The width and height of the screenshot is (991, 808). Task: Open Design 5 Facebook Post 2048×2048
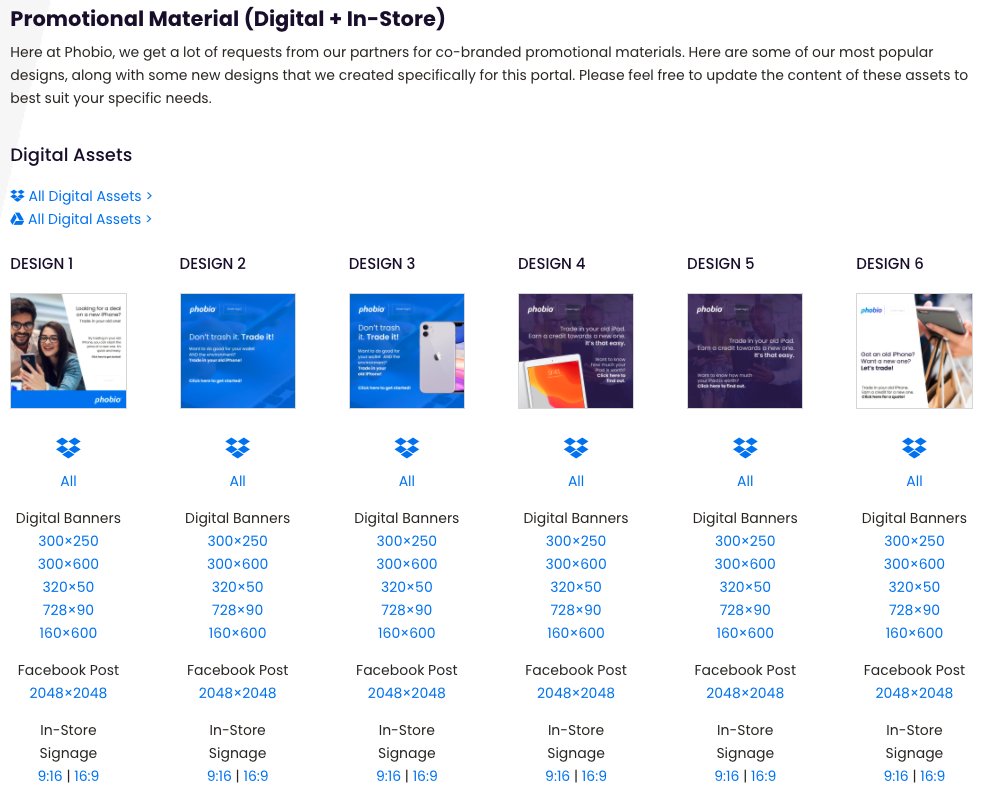point(745,693)
